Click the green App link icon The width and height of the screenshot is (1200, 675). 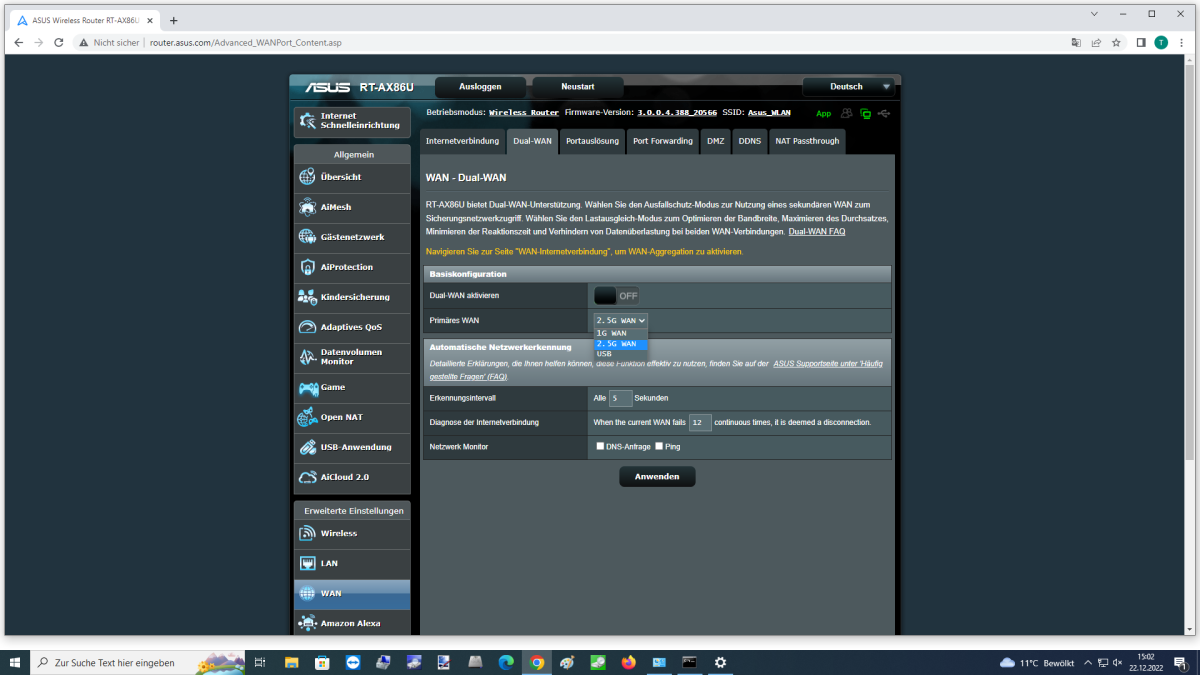824,113
